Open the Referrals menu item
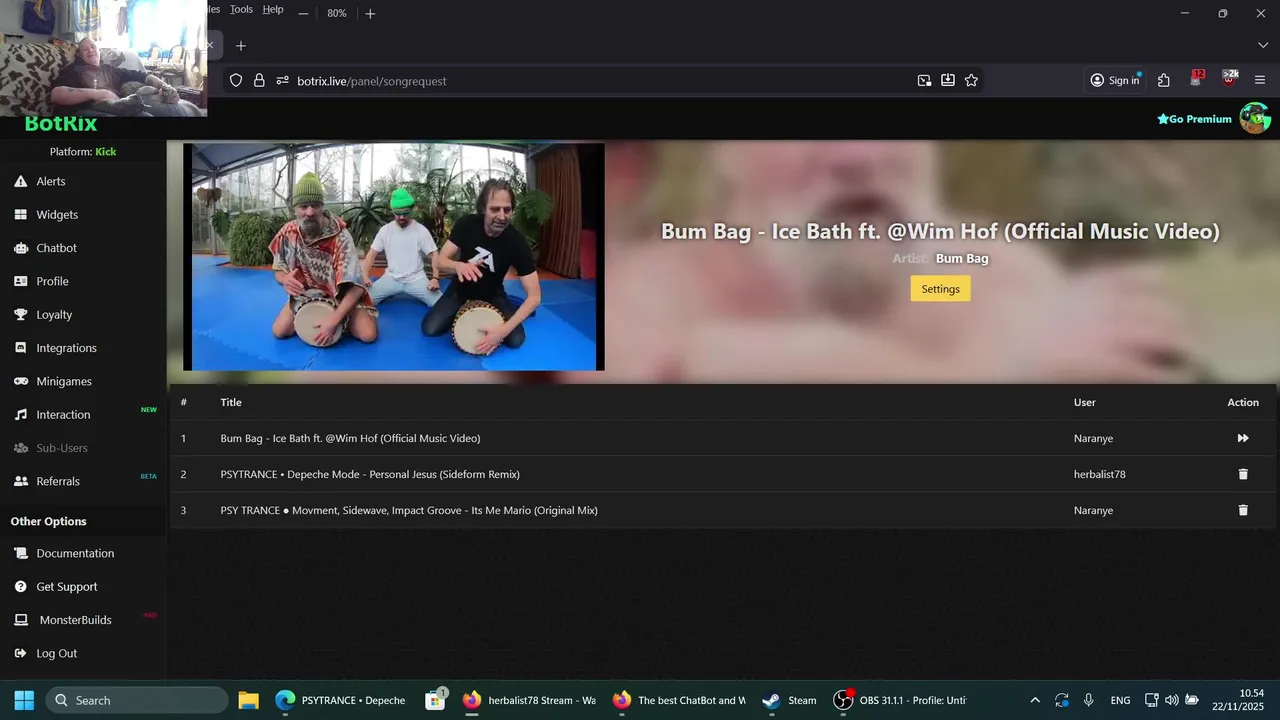This screenshot has width=1280, height=720. point(58,481)
